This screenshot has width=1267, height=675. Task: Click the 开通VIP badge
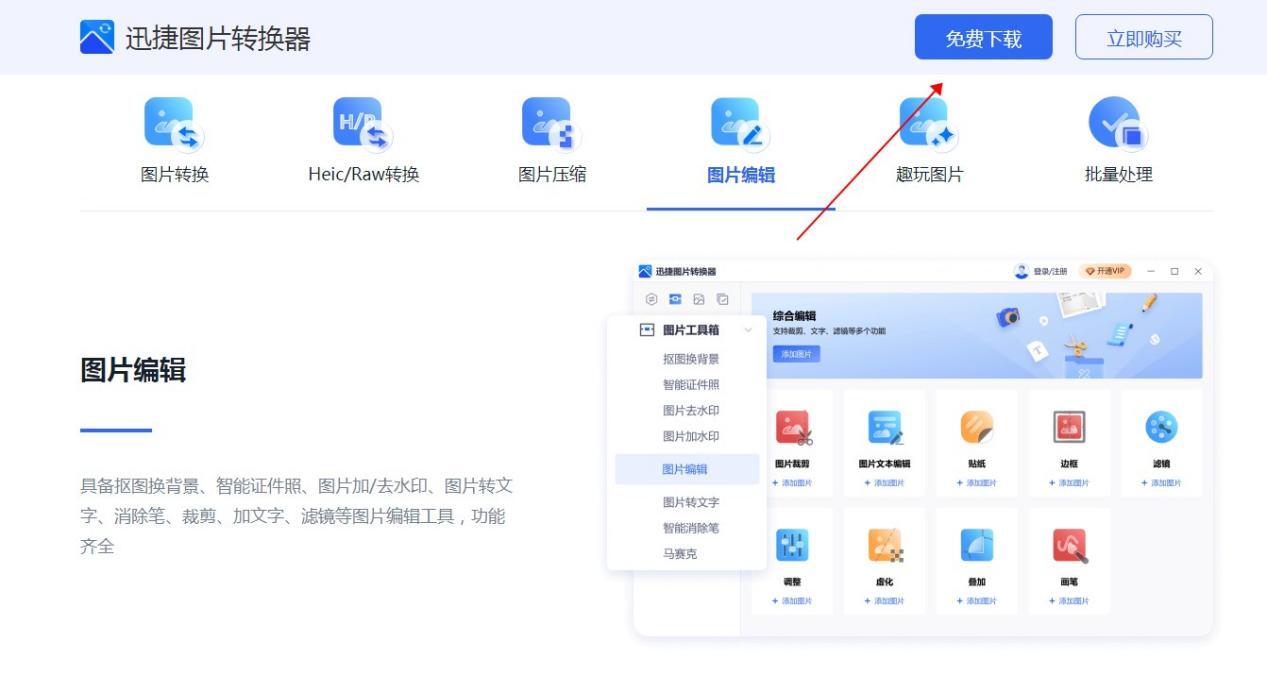tap(1105, 271)
